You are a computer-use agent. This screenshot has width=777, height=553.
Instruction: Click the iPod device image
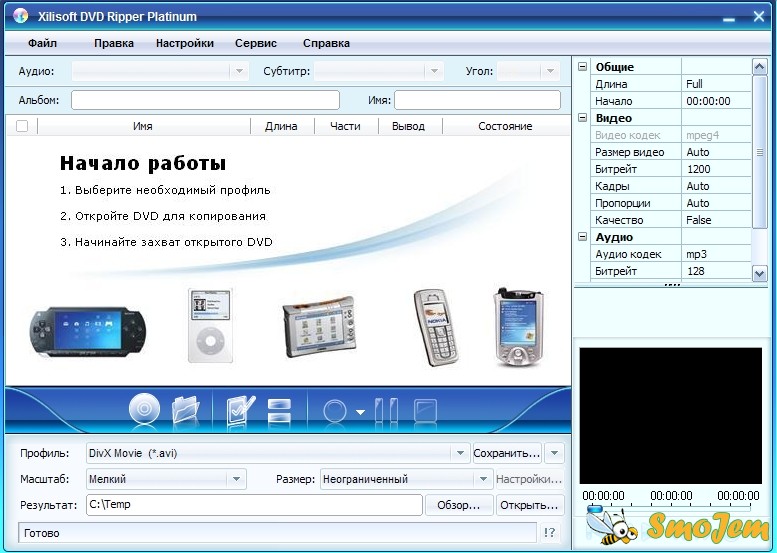point(210,326)
